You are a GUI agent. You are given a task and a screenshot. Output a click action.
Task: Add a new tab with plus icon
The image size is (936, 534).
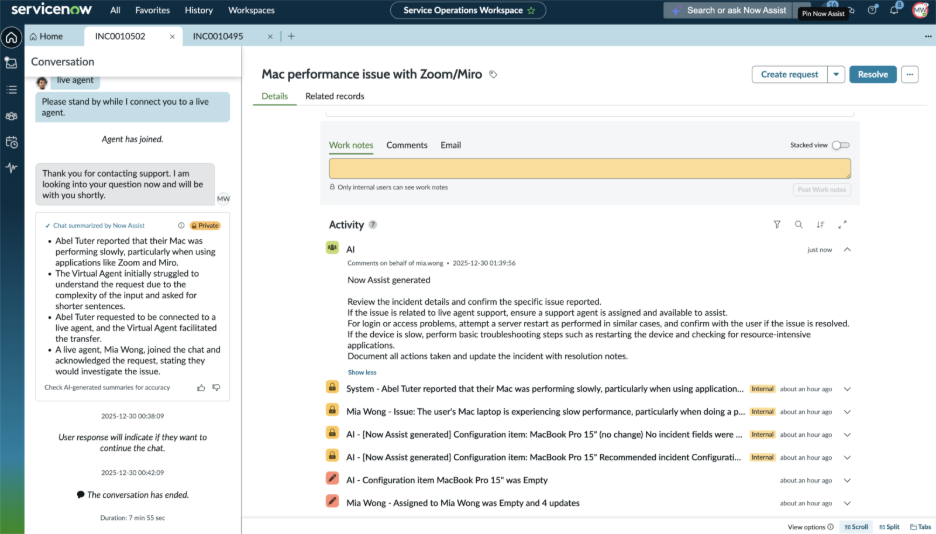coord(291,36)
